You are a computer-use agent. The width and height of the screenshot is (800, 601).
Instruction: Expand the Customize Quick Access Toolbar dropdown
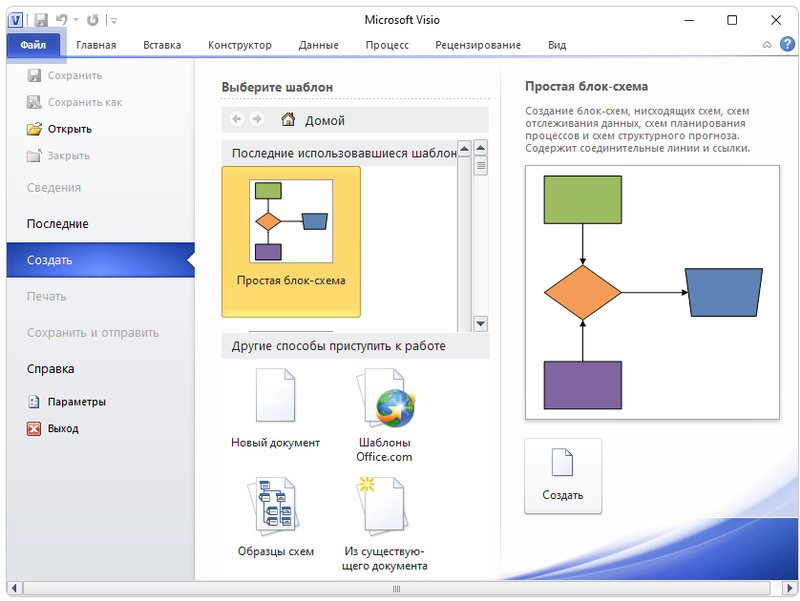113,20
